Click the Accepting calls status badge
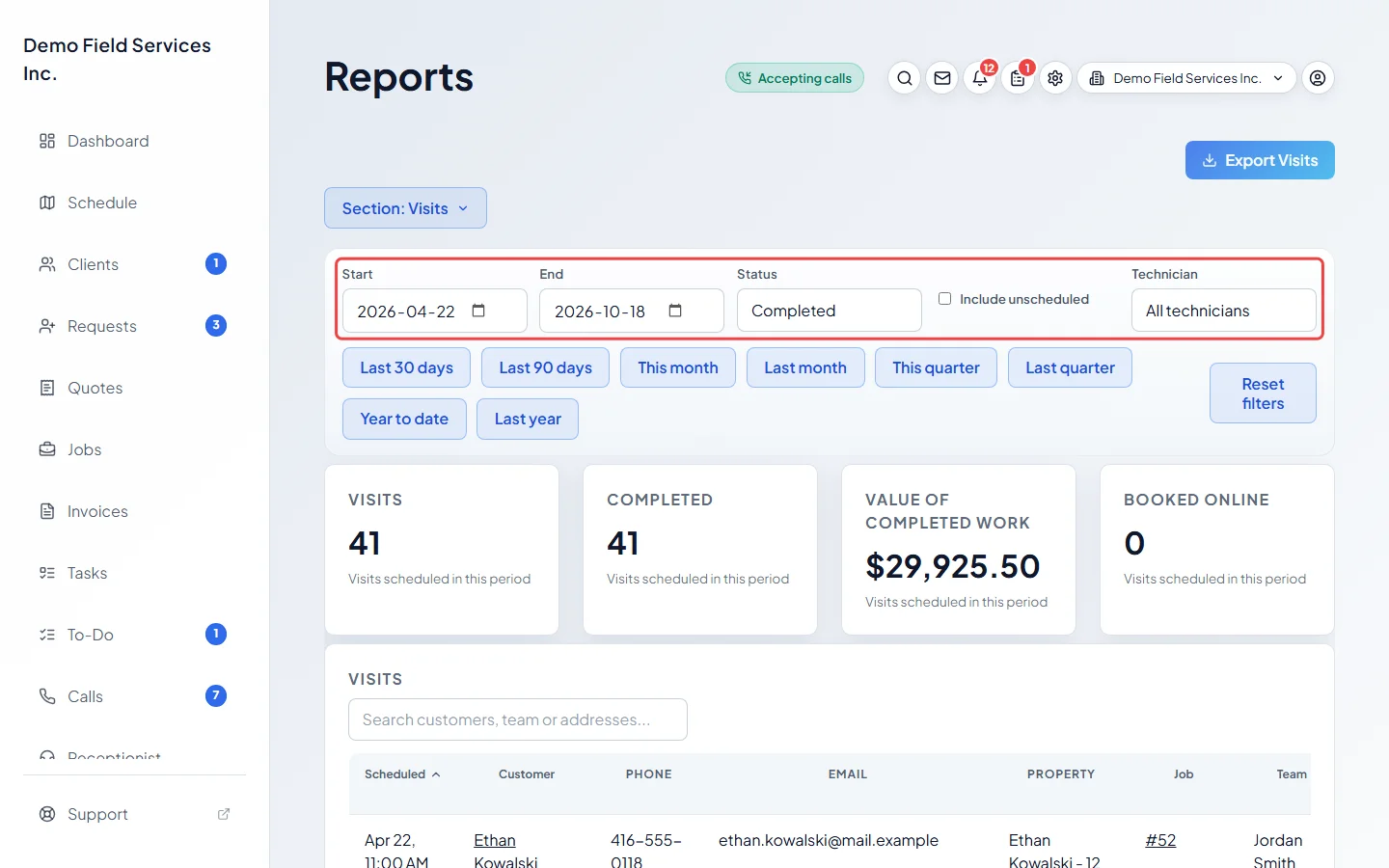 [x=795, y=78]
